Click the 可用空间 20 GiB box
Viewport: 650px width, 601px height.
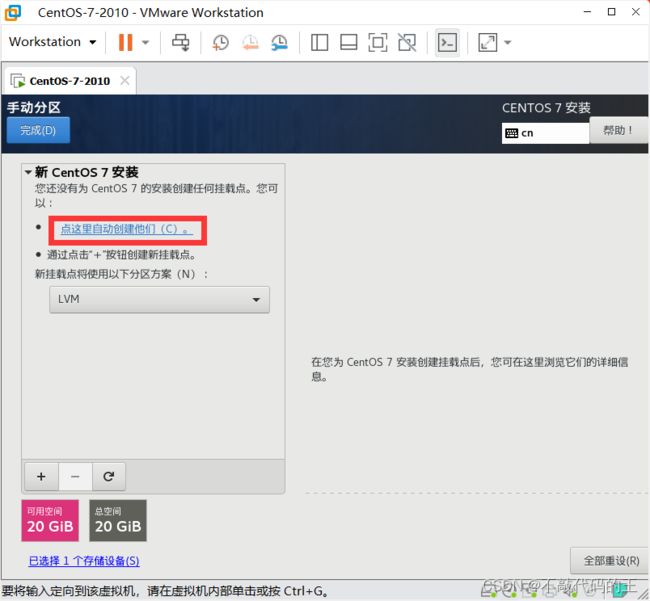50,521
